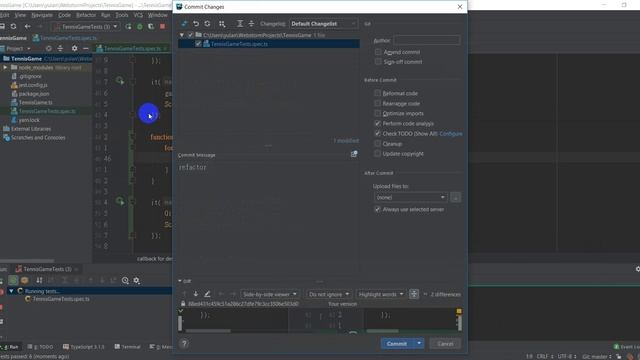
Task: Click Collapse All icon in commit toolbar
Action: (x=251, y=24)
